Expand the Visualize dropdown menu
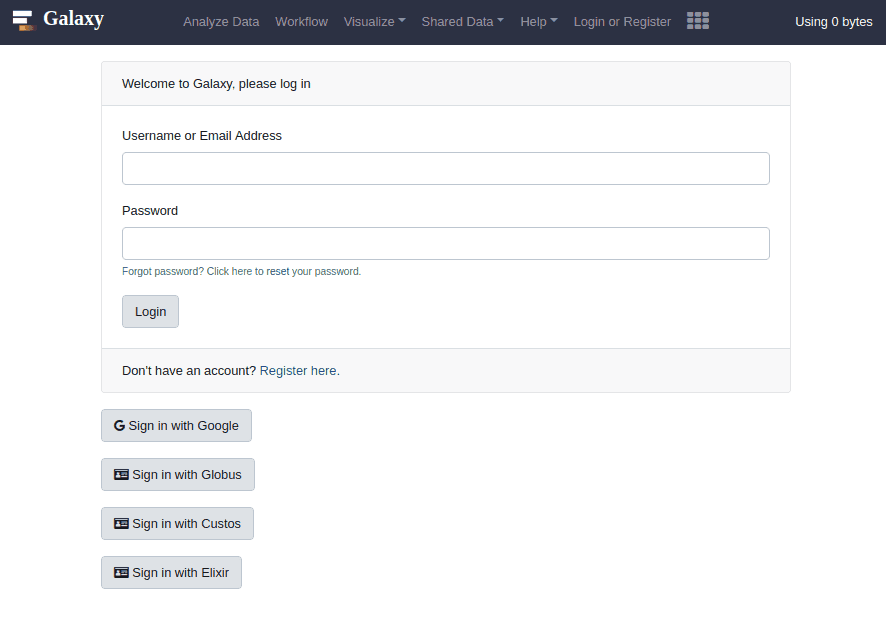 point(374,21)
